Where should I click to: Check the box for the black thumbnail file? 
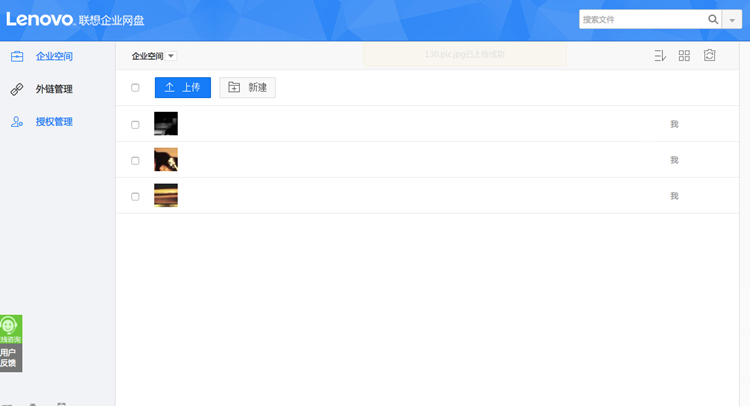(x=135, y=124)
